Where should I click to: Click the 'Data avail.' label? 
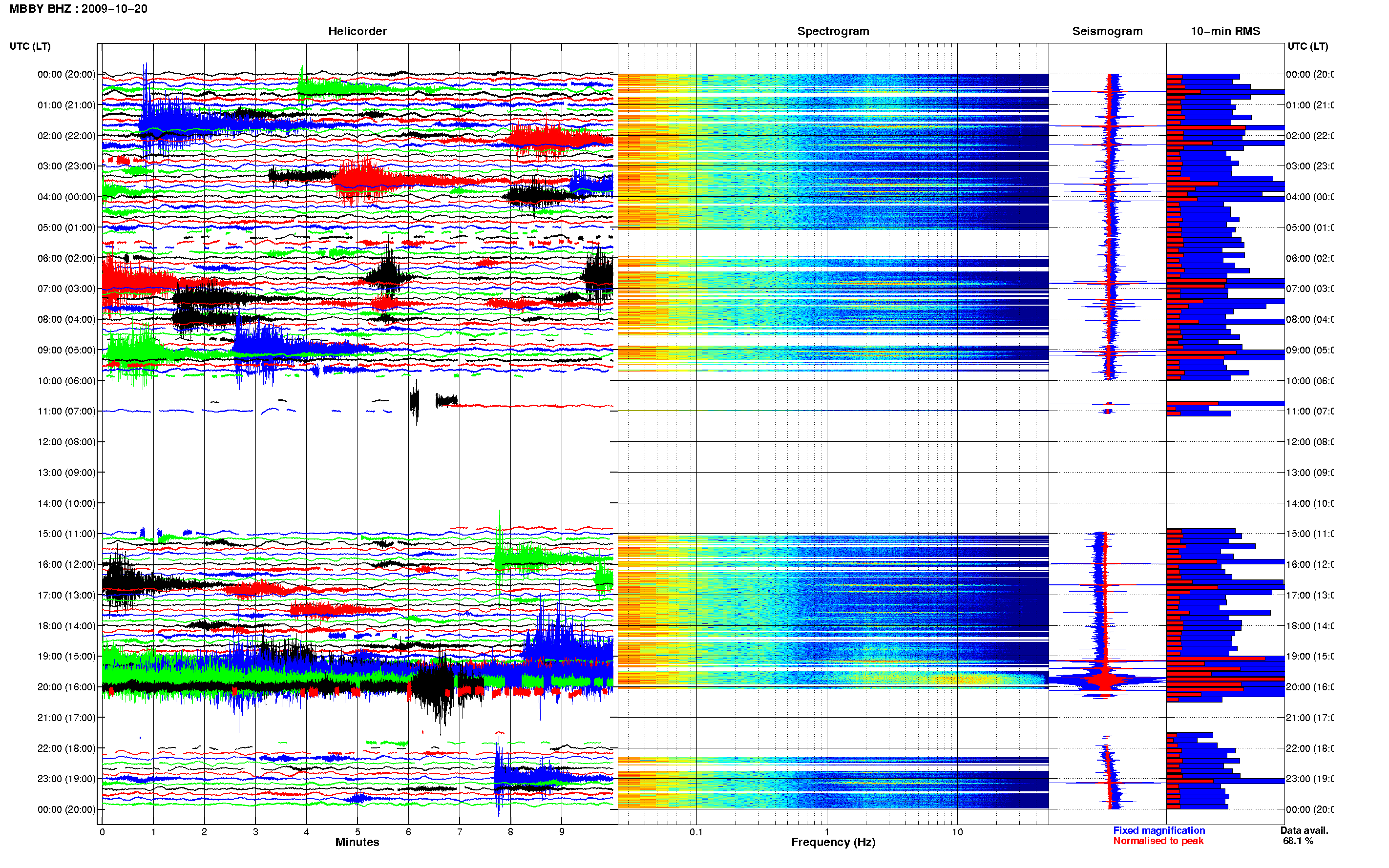pos(1304,830)
